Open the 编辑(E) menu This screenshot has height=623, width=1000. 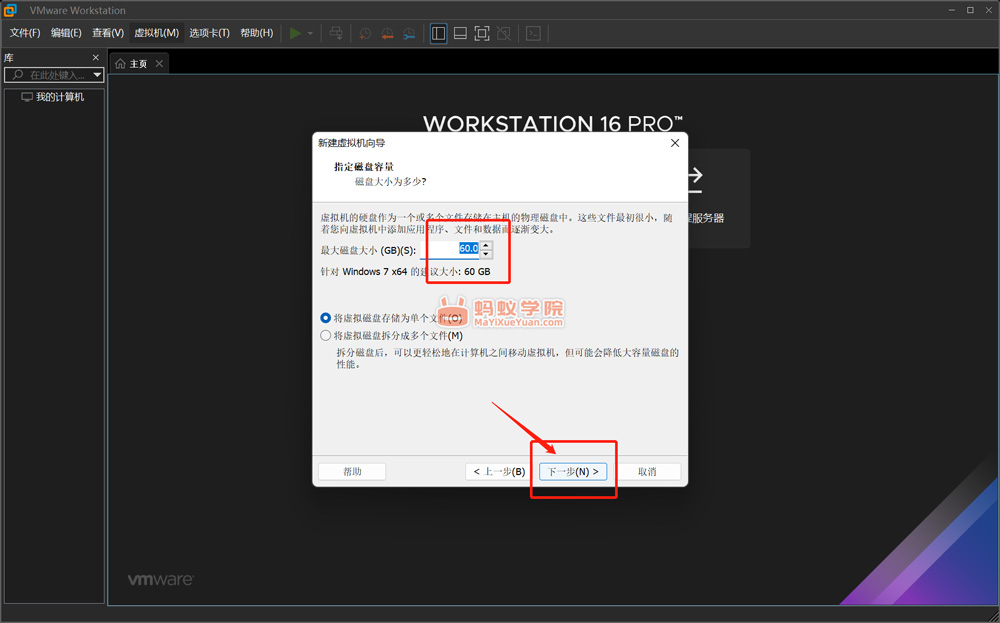click(x=66, y=33)
